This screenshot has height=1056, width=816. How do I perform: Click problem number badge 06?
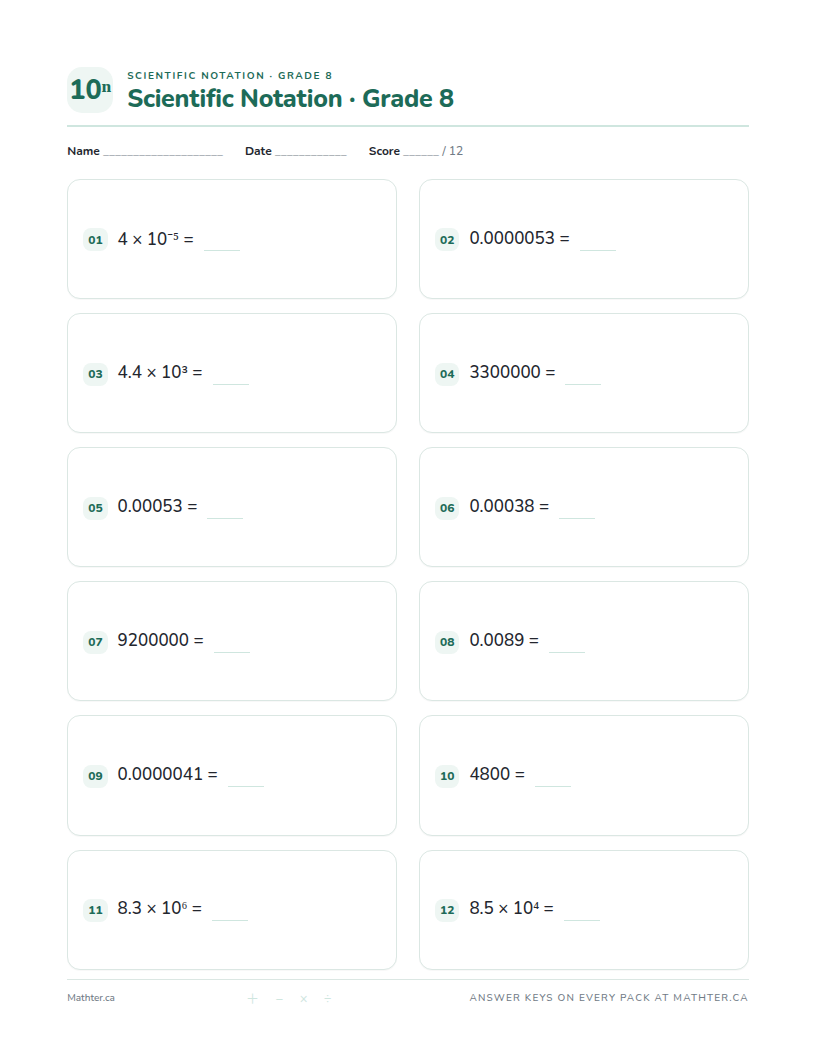tap(447, 508)
